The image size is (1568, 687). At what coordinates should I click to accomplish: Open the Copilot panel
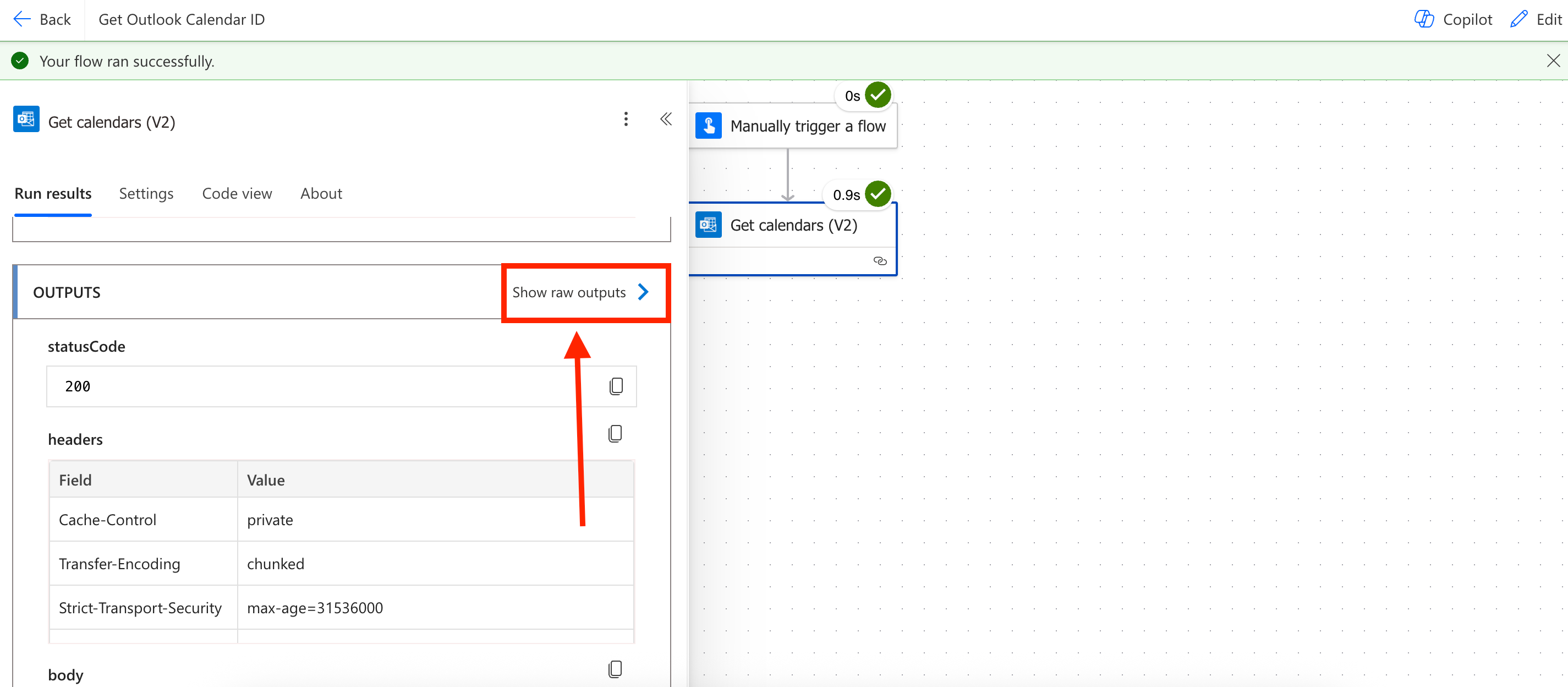pyautogui.click(x=1453, y=19)
